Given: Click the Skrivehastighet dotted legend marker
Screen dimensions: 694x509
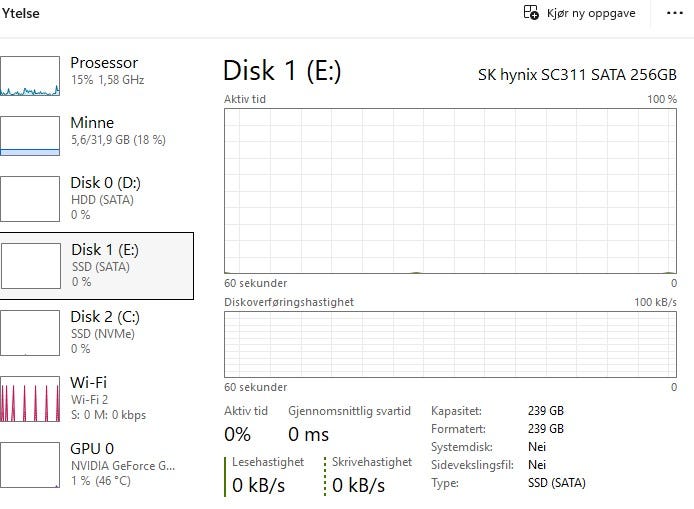Looking at the screenshot, I should 325,477.
